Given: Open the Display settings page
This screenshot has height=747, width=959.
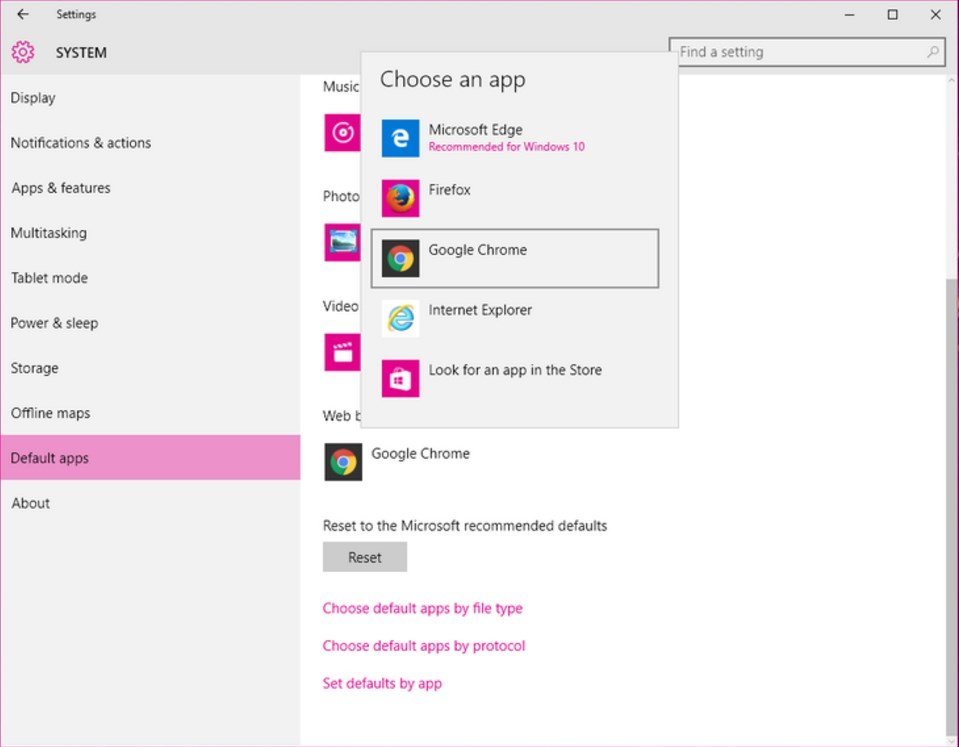Looking at the screenshot, I should 33,98.
